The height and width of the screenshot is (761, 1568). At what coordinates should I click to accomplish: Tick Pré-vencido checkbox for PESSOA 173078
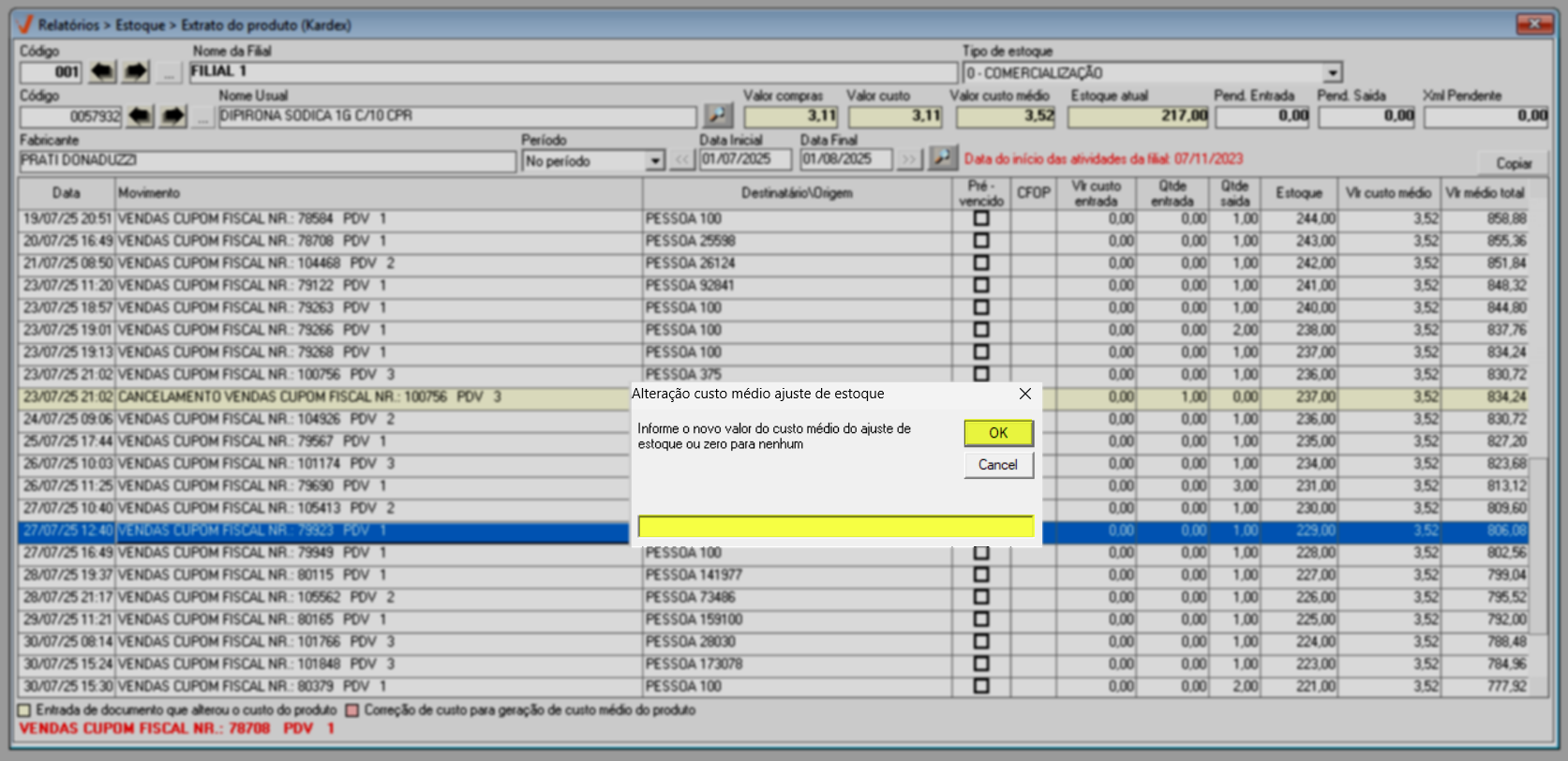[x=981, y=664]
